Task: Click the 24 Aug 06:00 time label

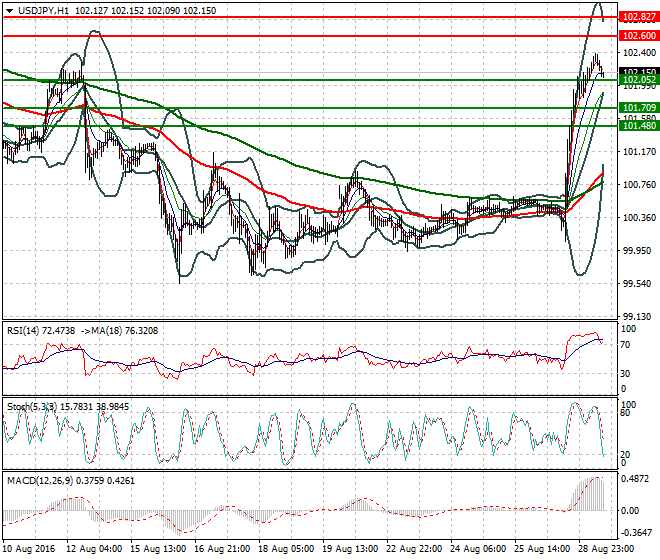Action: (479, 549)
